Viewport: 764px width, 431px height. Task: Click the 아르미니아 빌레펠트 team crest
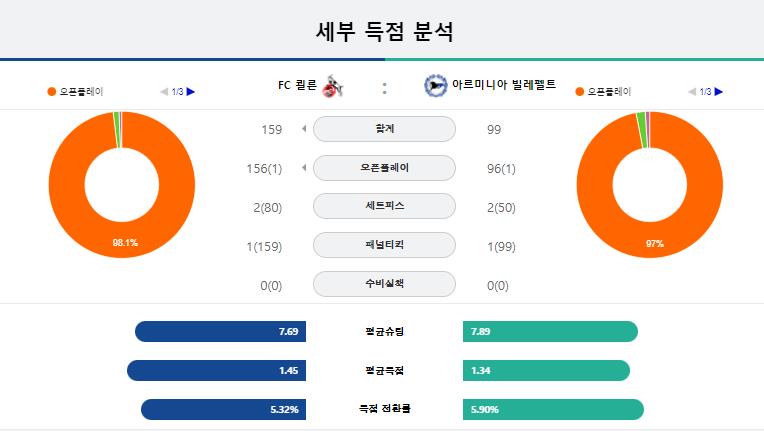coord(435,86)
